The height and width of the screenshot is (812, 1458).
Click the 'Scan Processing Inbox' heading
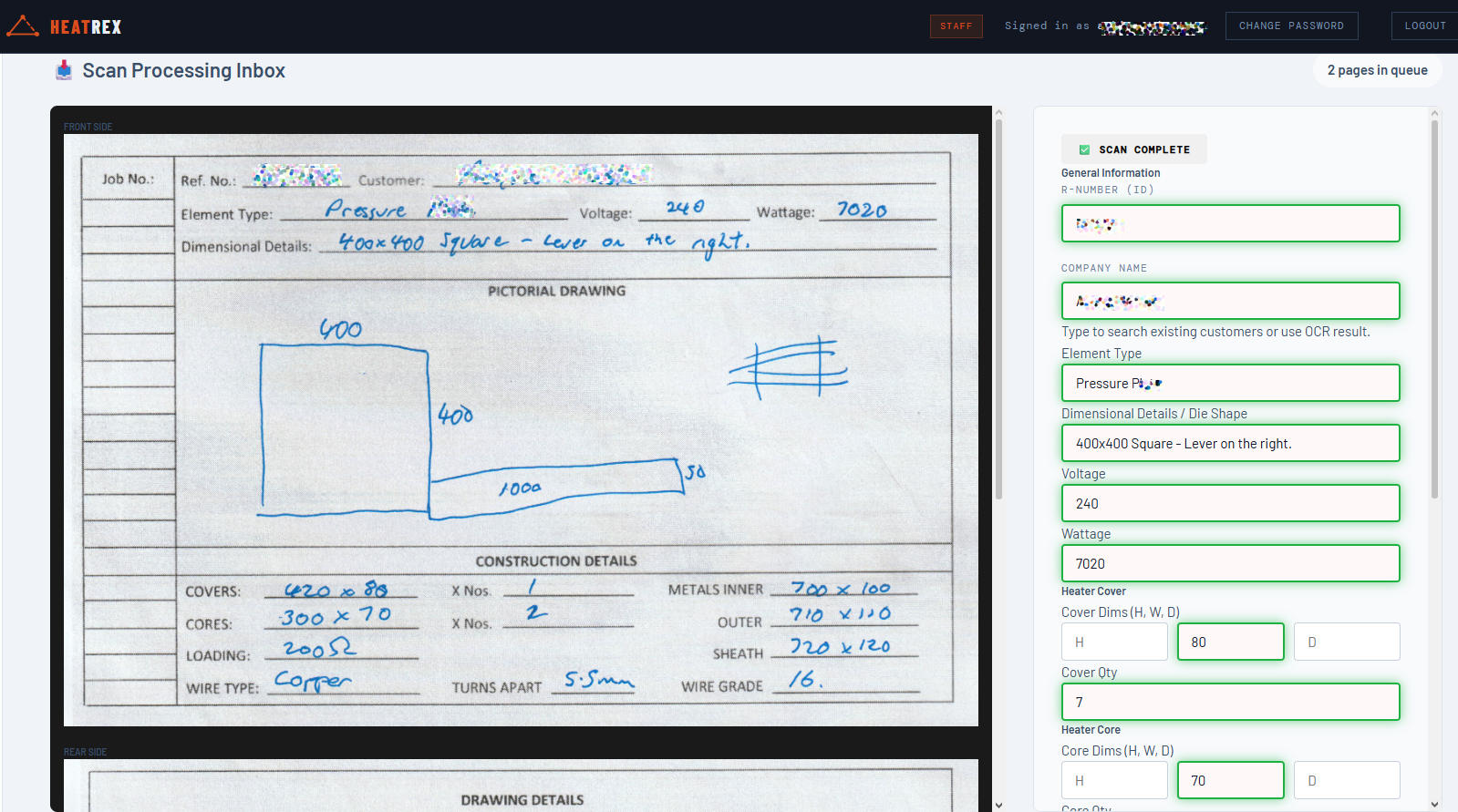point(183,70)
